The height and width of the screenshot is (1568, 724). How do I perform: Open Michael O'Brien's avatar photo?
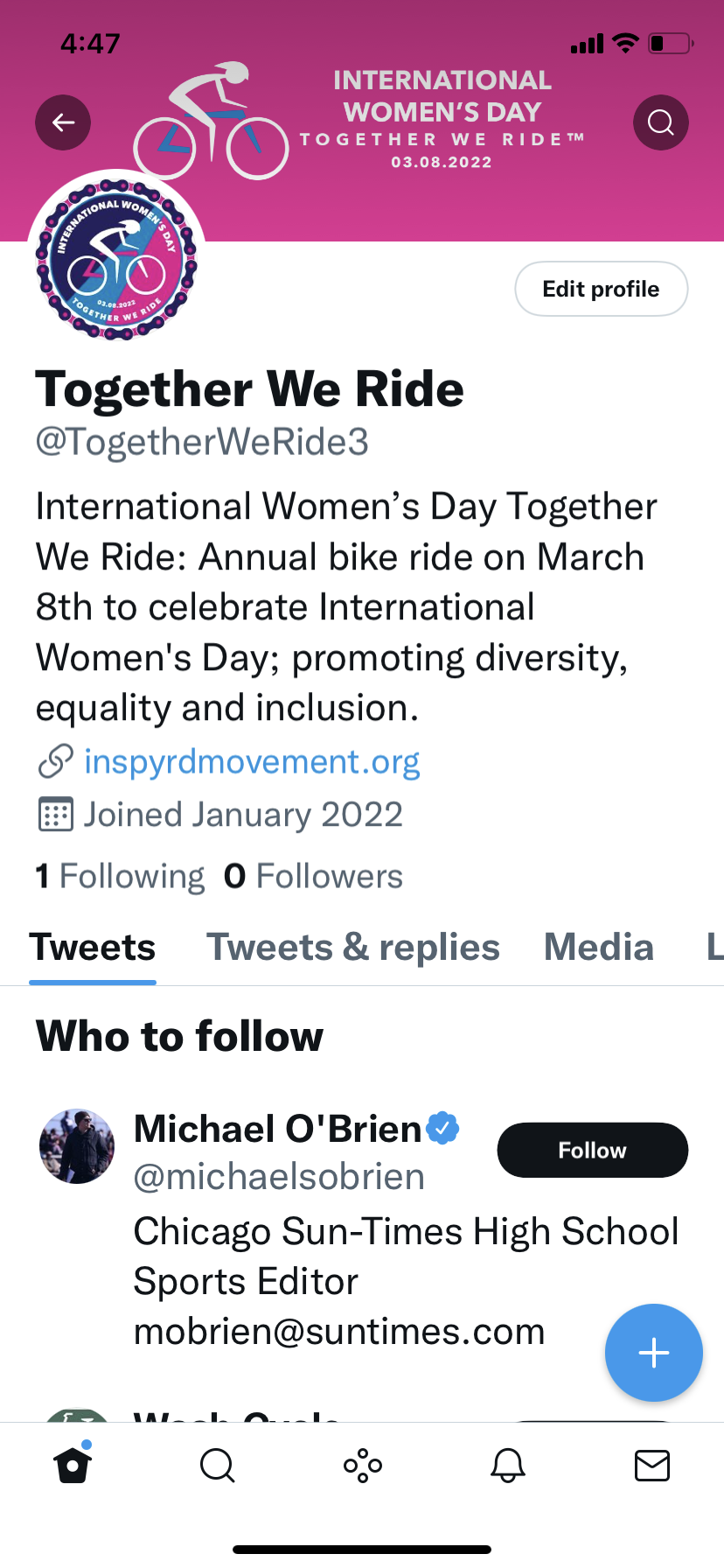77,1146
